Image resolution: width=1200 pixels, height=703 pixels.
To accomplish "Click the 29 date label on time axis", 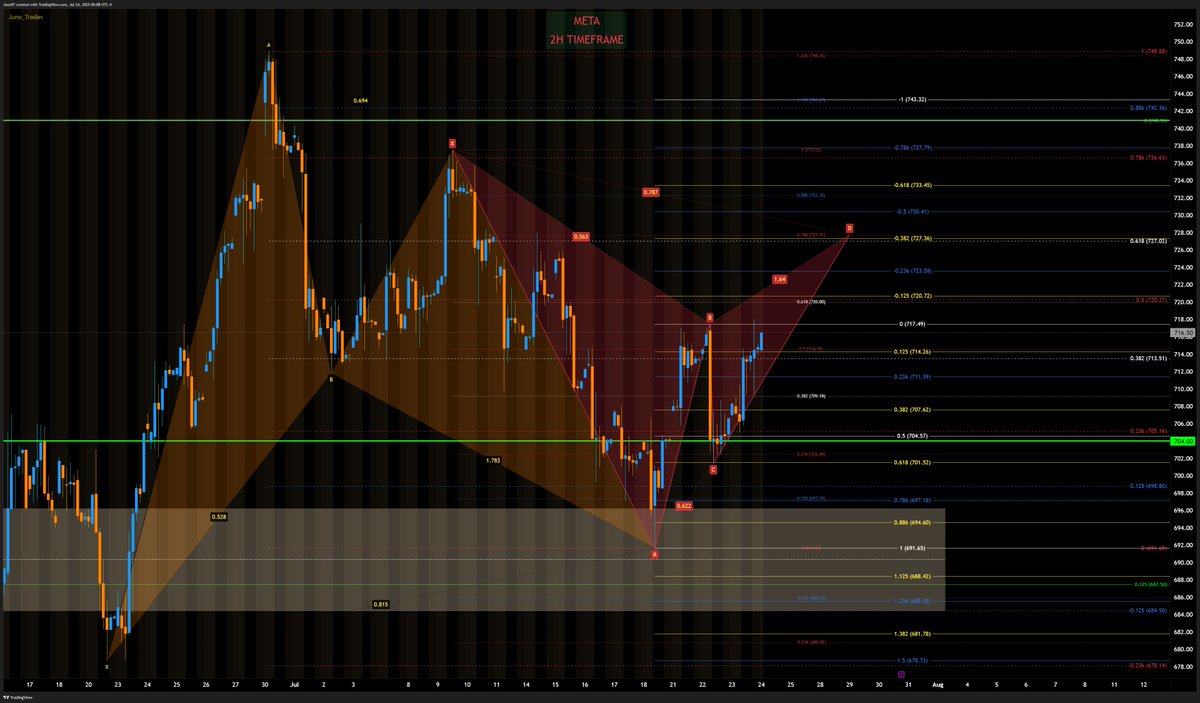I will pos(849,685).
